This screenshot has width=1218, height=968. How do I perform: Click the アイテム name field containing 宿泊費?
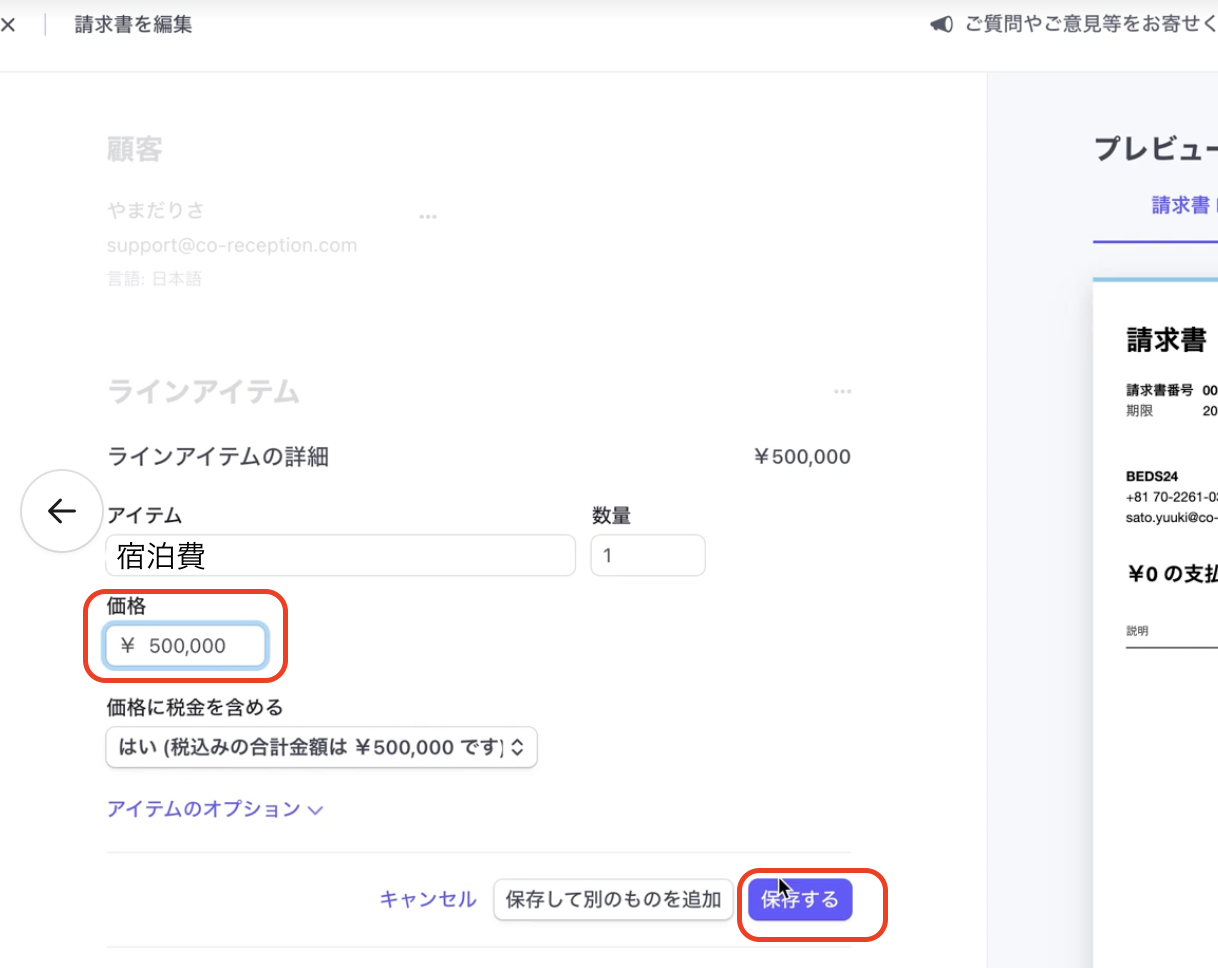(340, 556)
